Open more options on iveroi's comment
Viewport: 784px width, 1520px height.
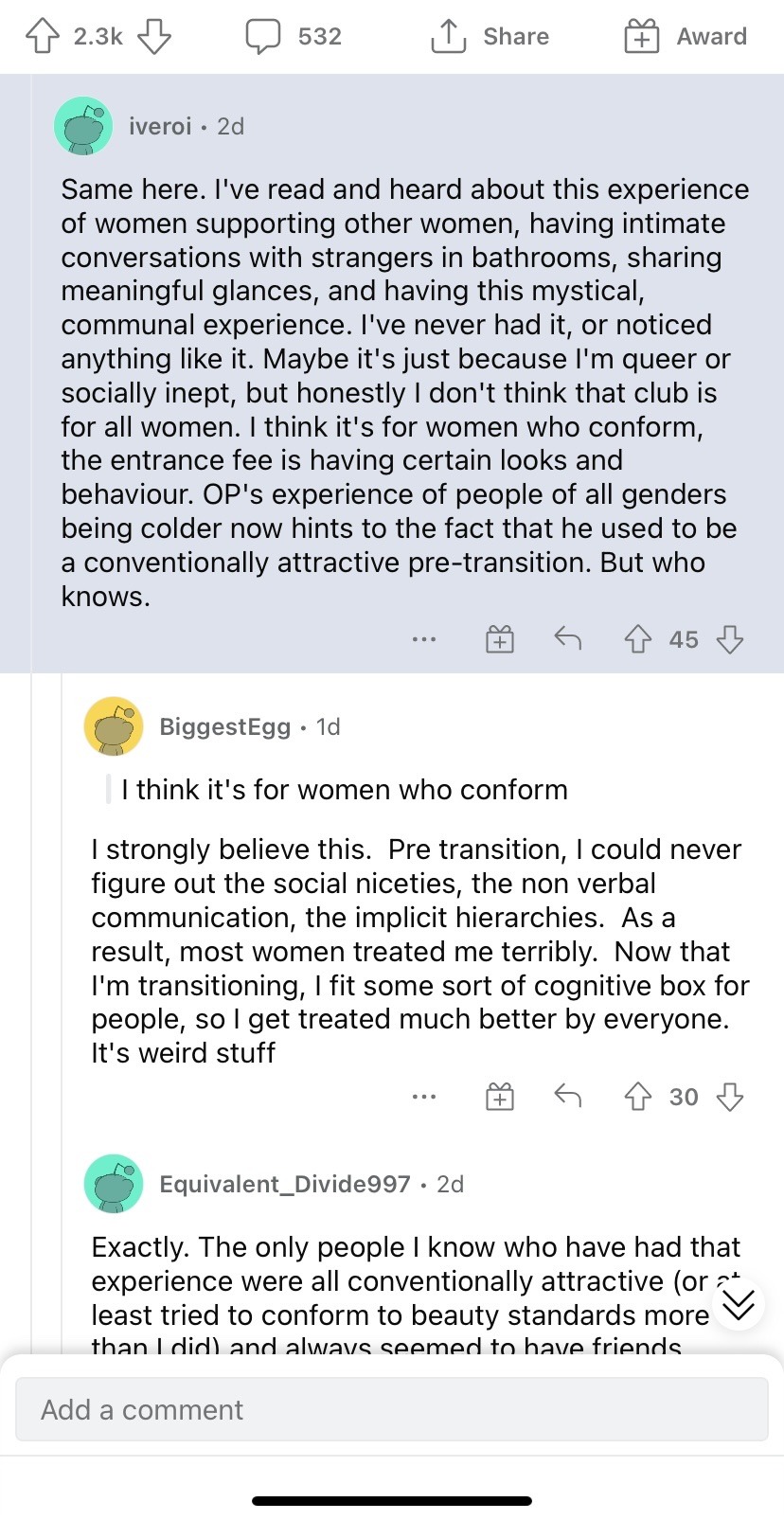[424, 640]
